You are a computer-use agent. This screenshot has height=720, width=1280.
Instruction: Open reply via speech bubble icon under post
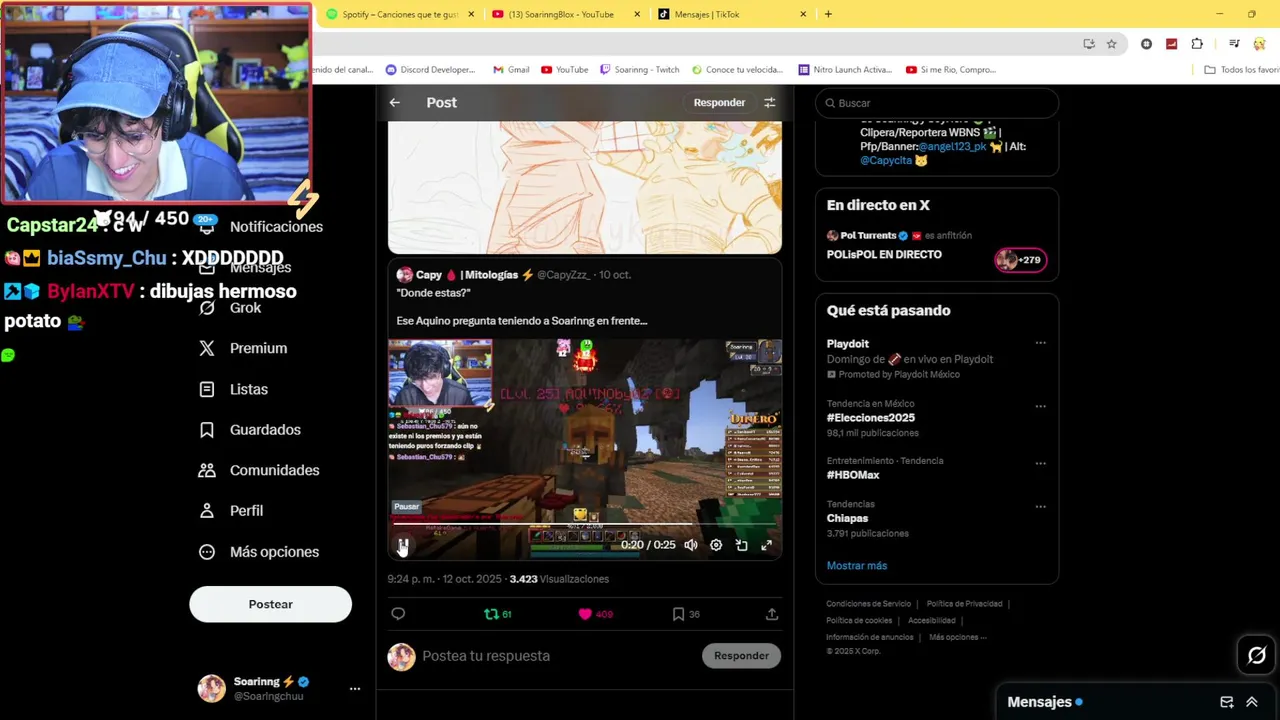coord(398,614)
